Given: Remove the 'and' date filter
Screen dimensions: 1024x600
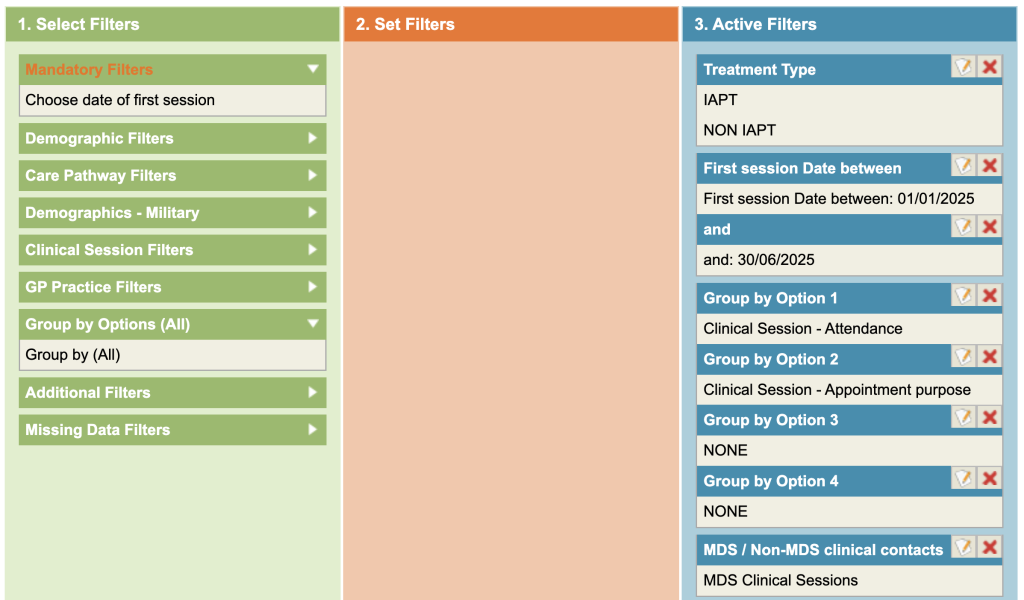Looking at the screenshot, I should click(x=989, y=227).
